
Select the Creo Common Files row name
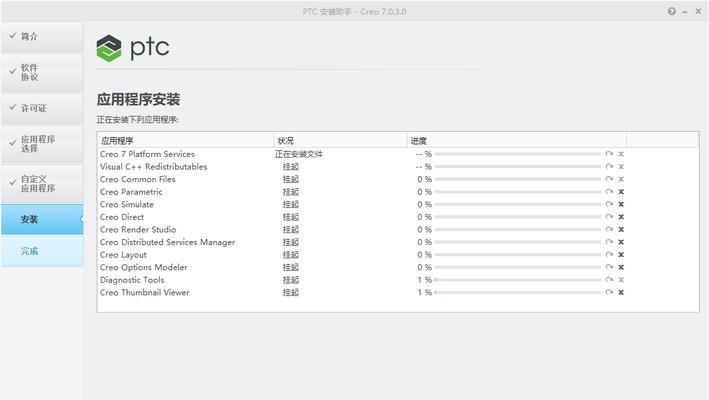(x=137, y=179)
